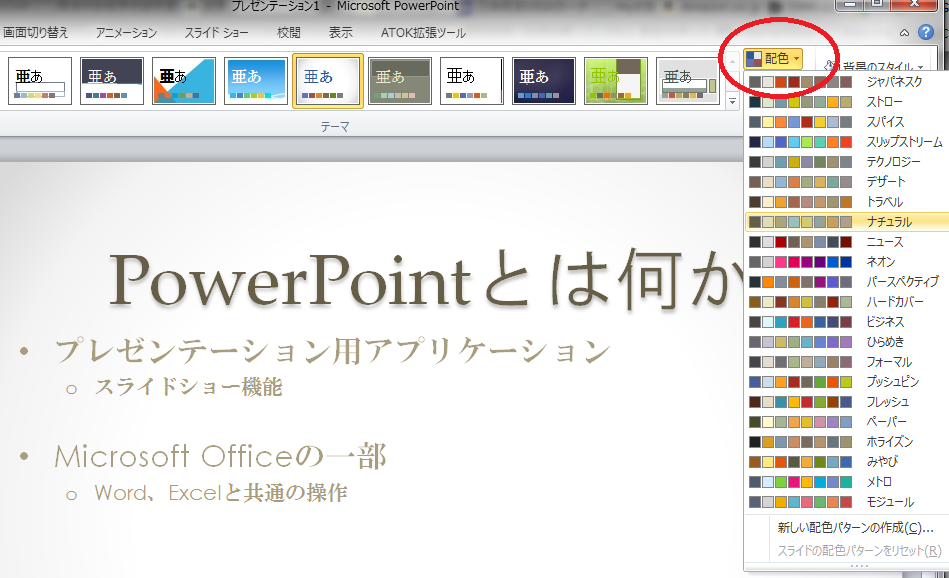This screenshot has width=949, height=578.
Task: Select the メトロ color scheme
Action: (847, 481)
